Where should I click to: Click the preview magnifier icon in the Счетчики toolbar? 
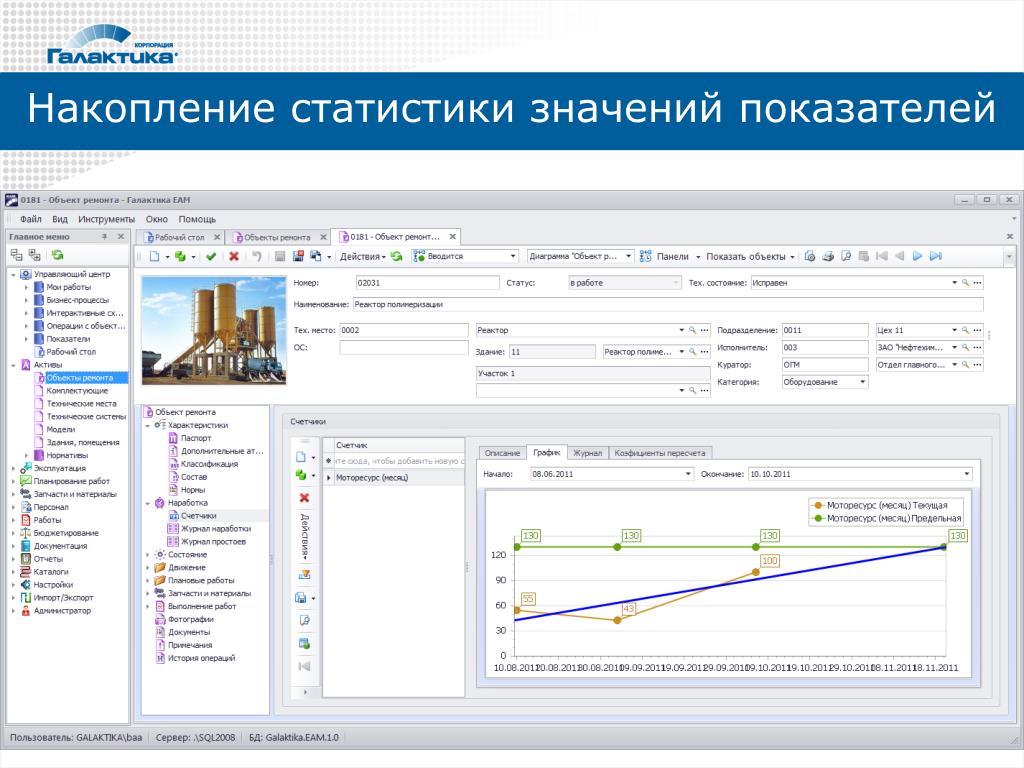coord(304,620)
